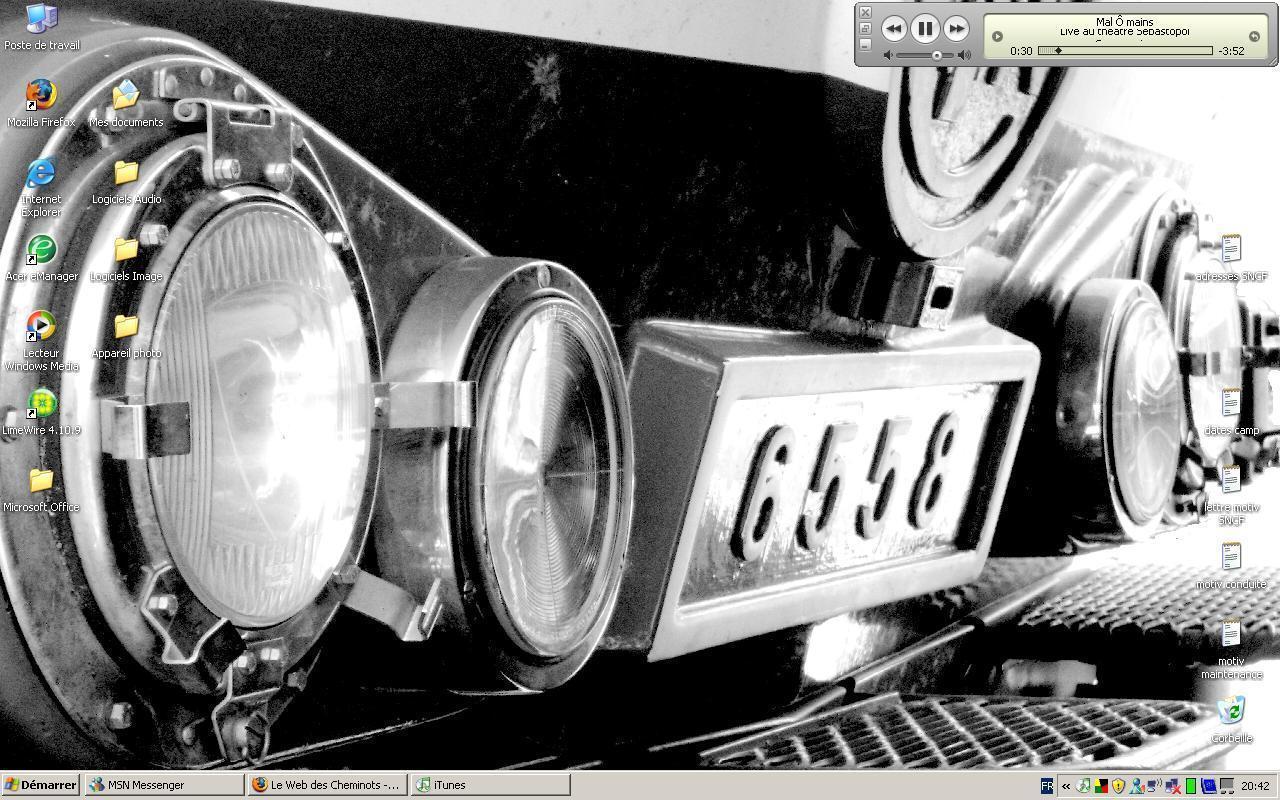Select the LimeWire 4.10.9 shortcut

coord(41,405)
